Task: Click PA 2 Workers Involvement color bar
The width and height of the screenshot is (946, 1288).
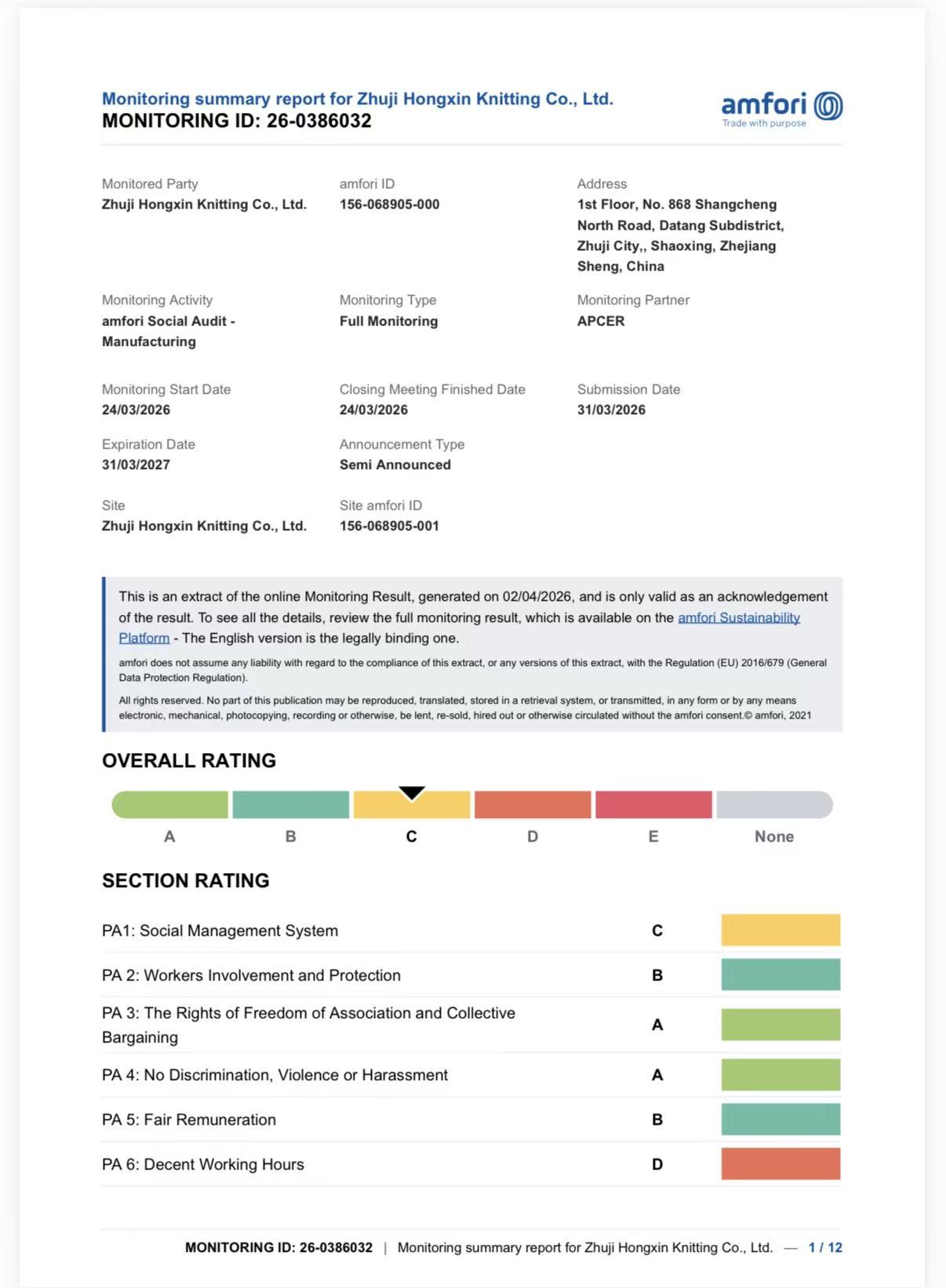Action: tap(780, 974)
